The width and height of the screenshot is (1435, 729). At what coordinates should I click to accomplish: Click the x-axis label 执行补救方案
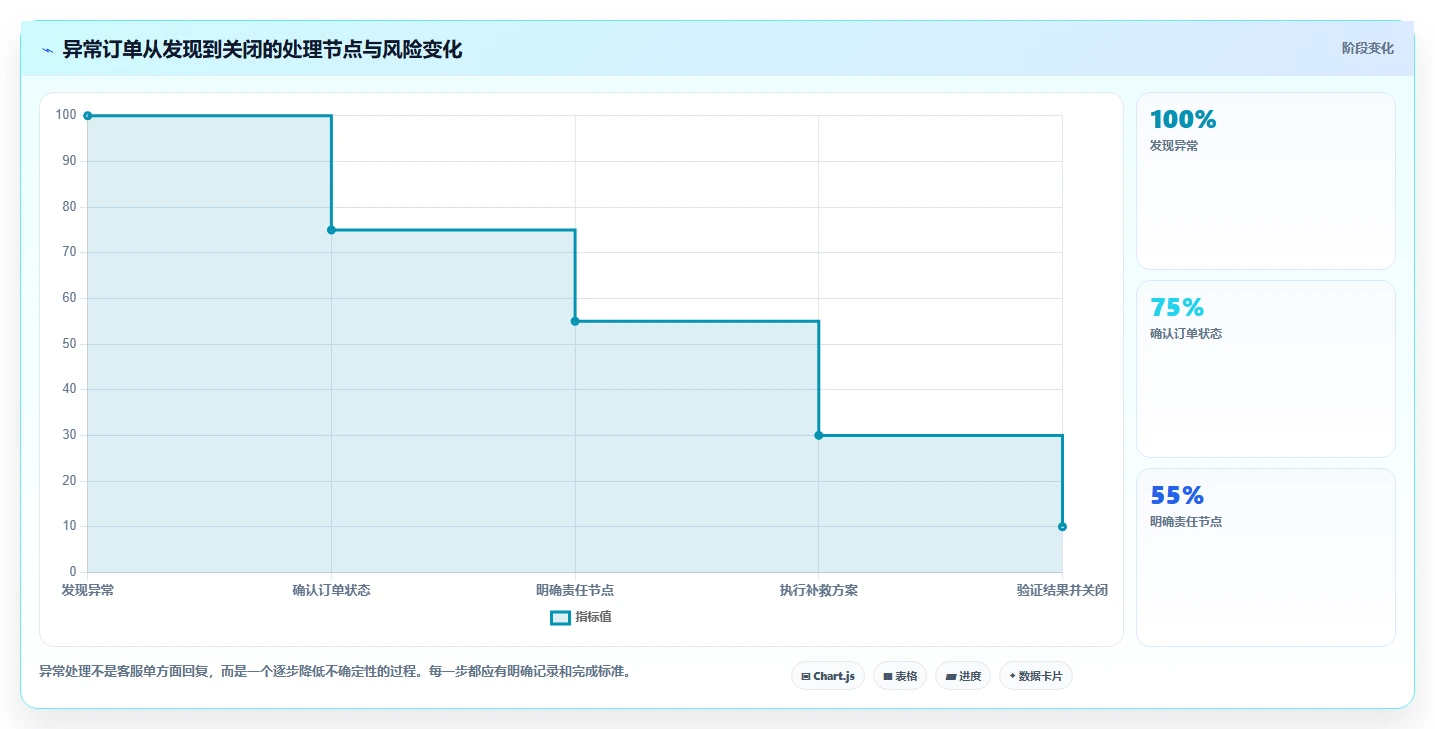coord(819,590)
